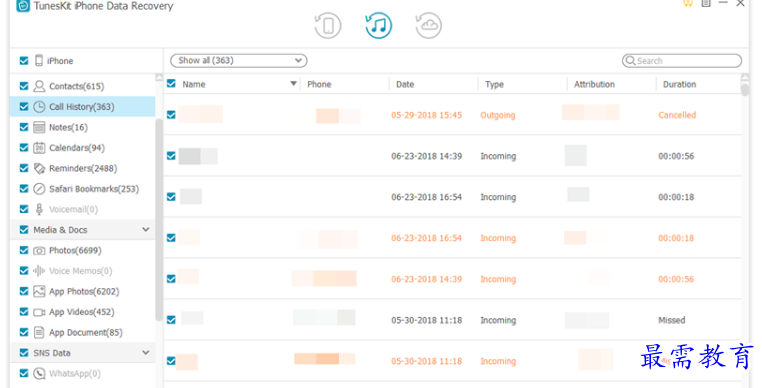
Task: Uncheck the Contacts(615) checkbox
Action: 24,86
